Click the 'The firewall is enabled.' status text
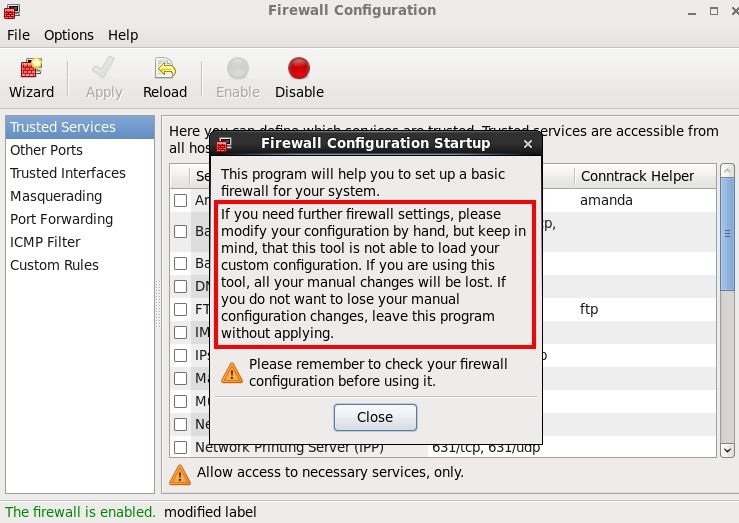This screenshot has height=523, width=739. (80, 512)
